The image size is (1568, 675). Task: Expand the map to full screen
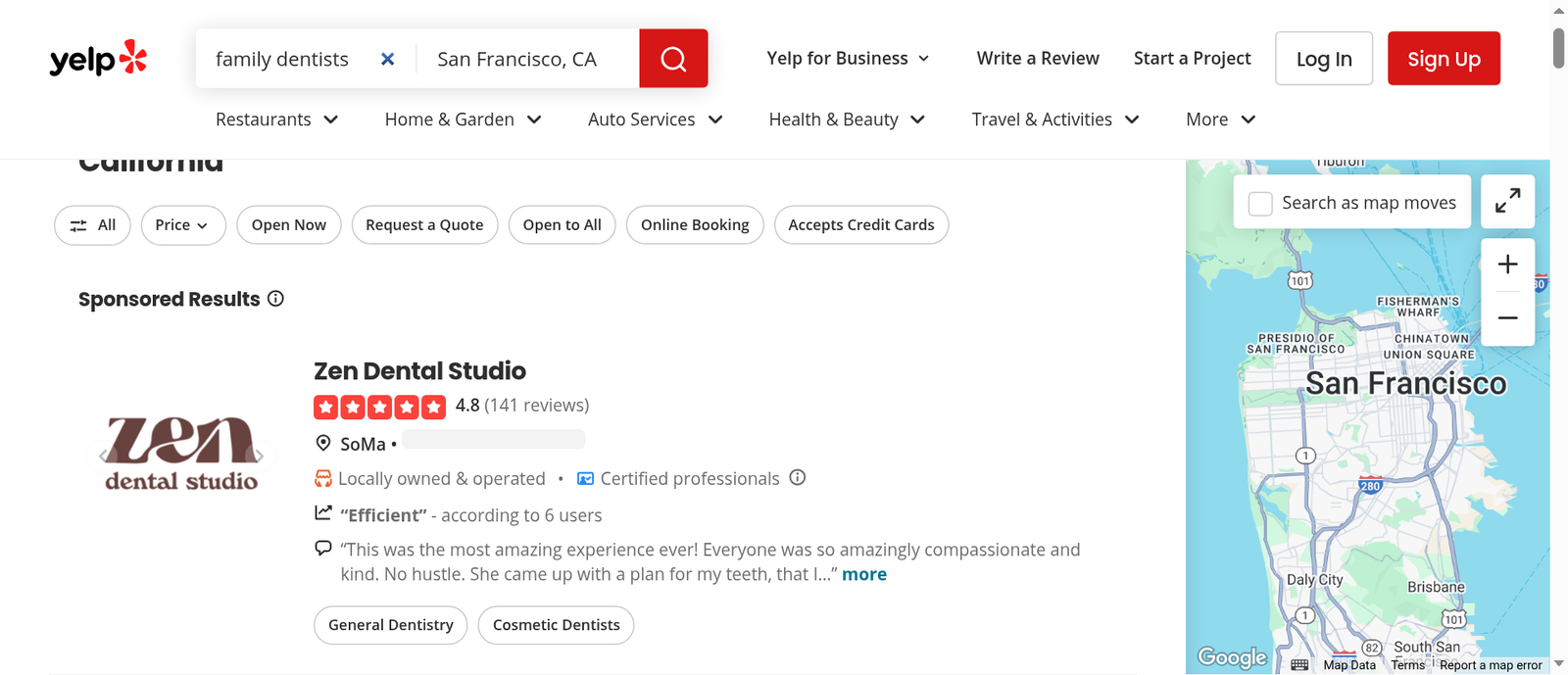click(x=1507, y=201)
